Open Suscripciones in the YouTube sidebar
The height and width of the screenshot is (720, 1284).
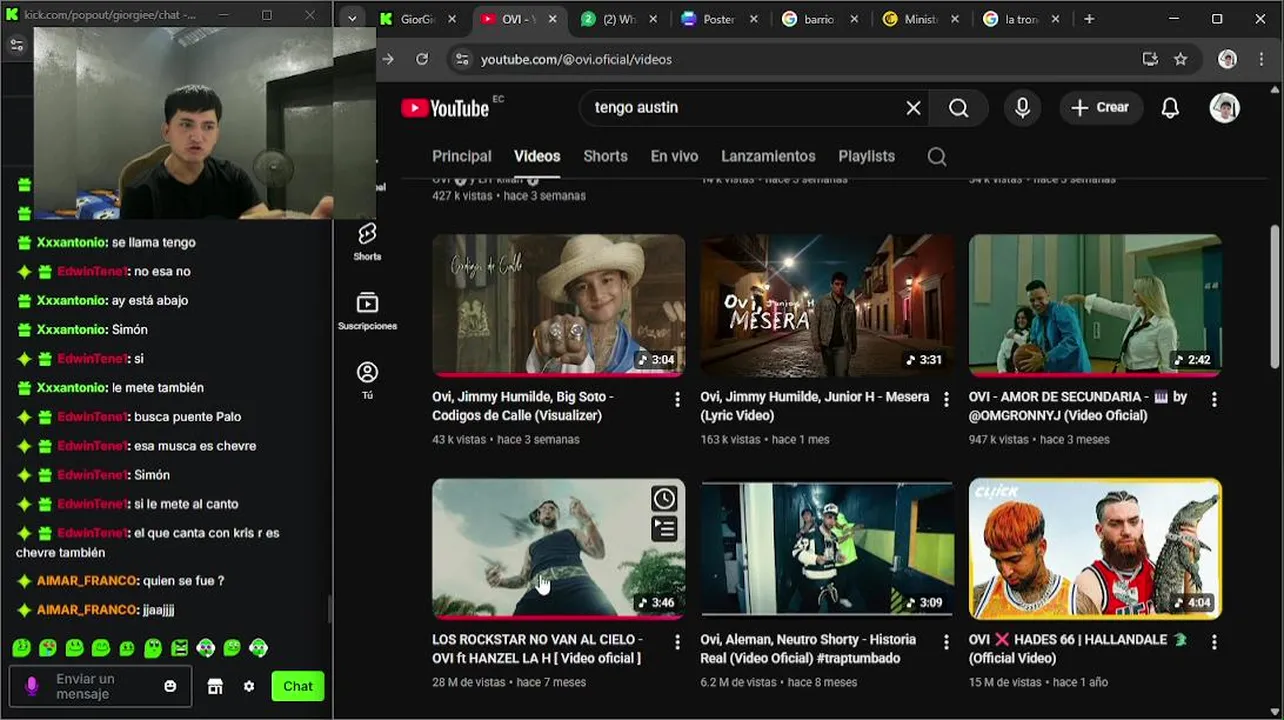[367, 311]
